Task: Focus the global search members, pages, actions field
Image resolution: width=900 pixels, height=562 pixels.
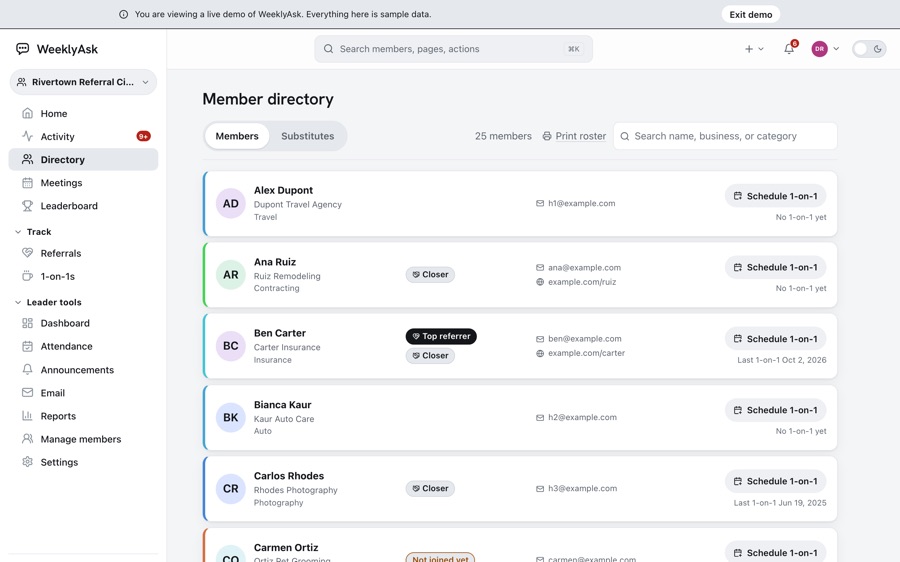Action: coord(453,49)
